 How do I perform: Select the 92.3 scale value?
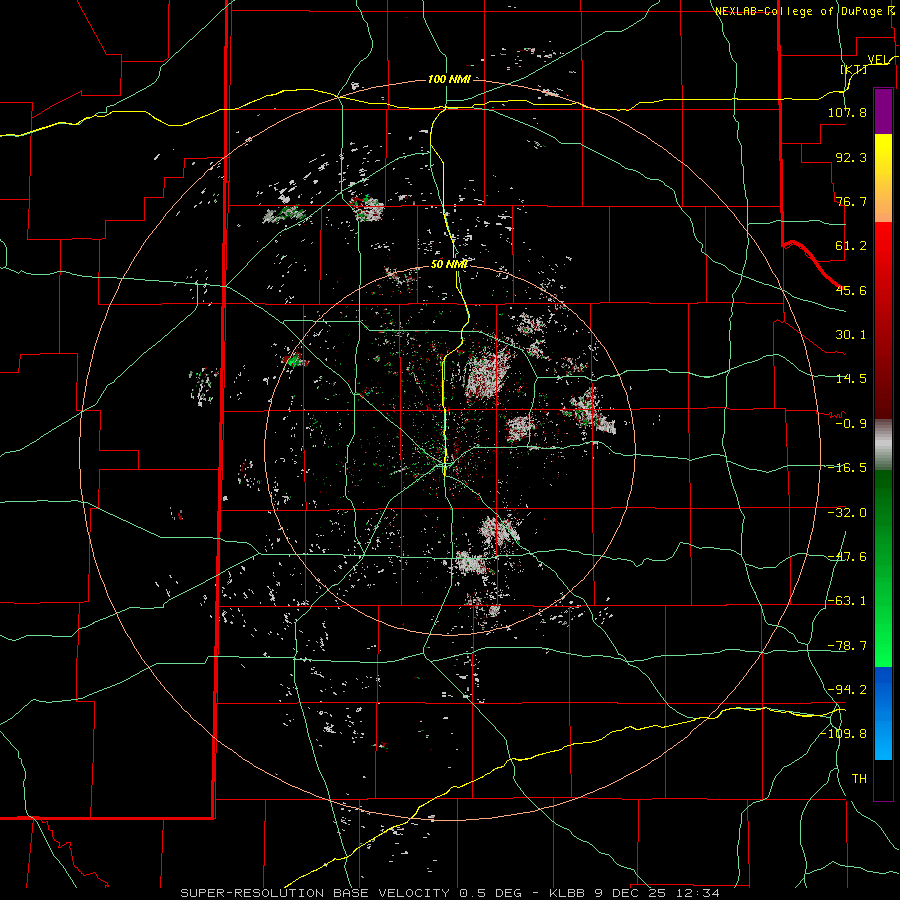pos(851,157)
